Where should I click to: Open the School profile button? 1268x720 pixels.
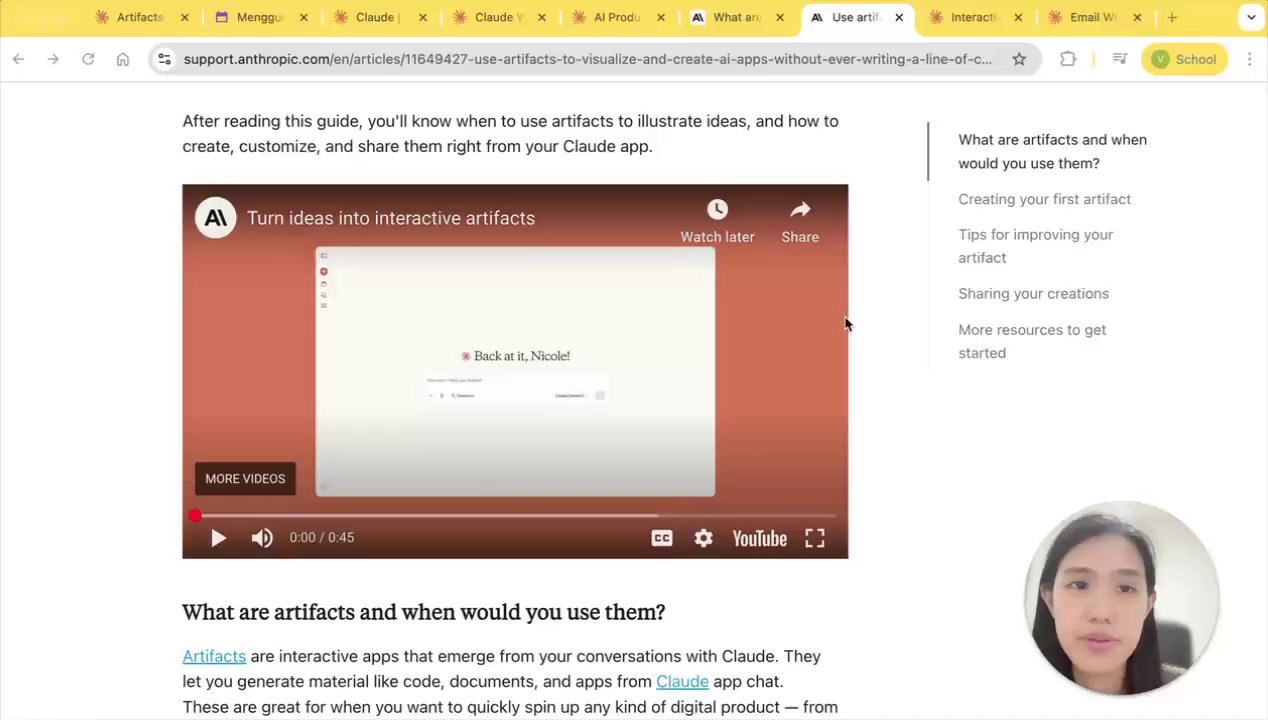[1184, 59]
